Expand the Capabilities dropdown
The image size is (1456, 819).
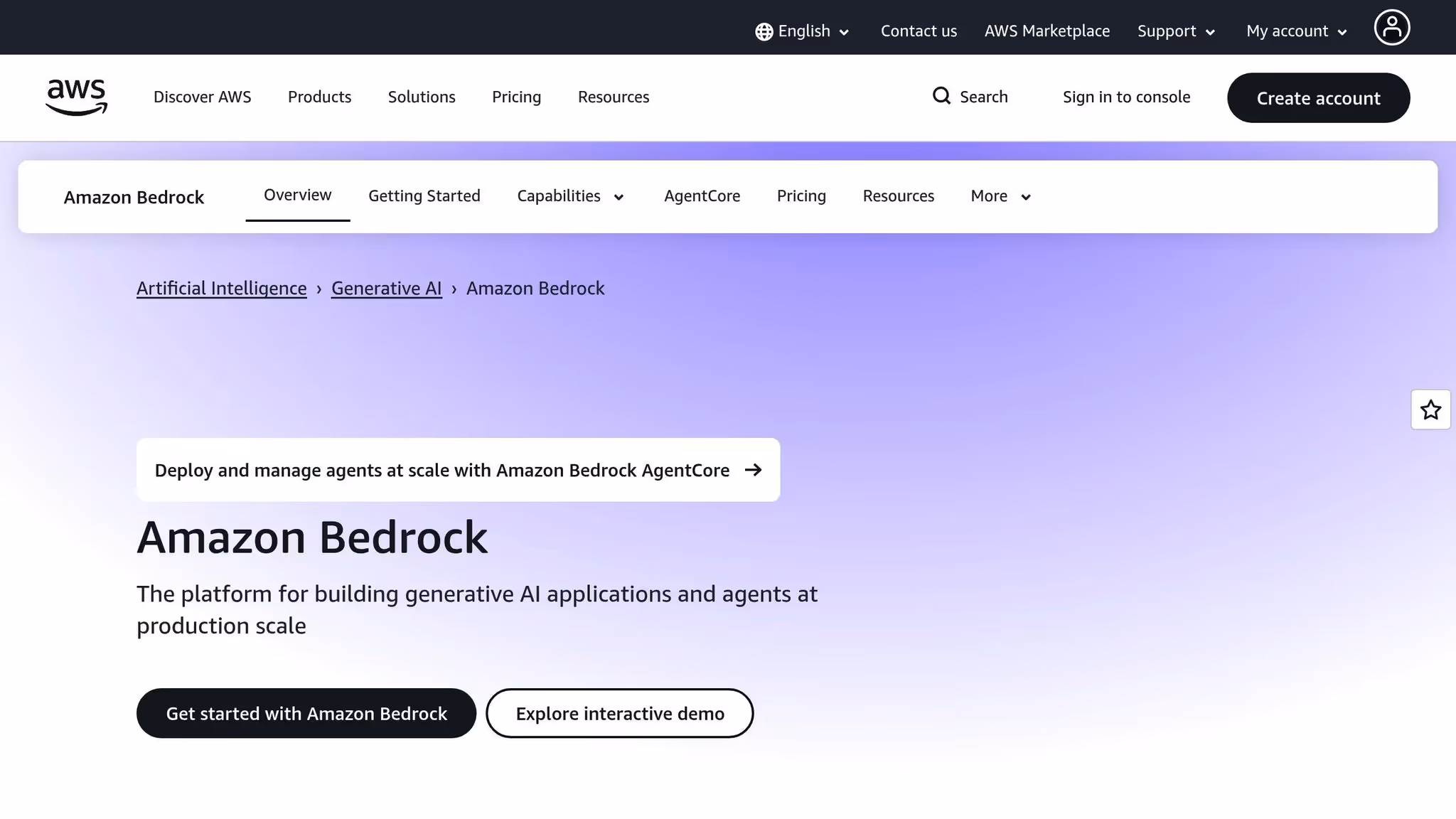[x=569, y=196]
